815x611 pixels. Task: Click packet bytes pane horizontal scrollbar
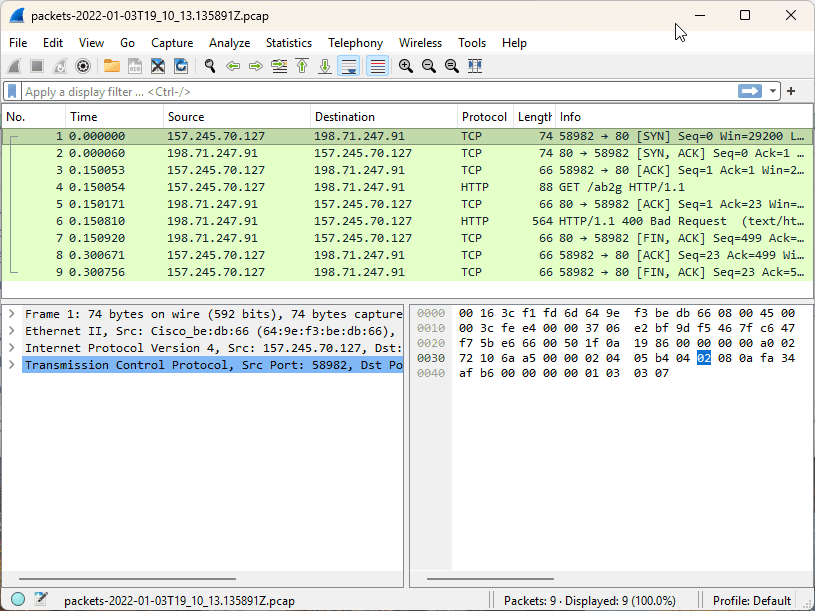coord(490,578)
